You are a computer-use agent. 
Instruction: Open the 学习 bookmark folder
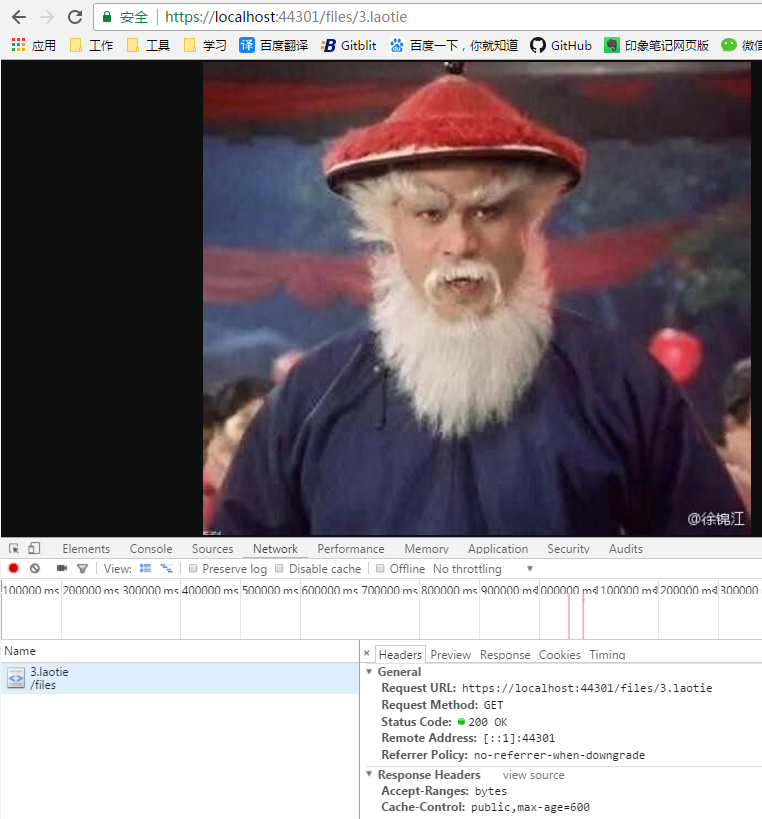pos(205,45)
